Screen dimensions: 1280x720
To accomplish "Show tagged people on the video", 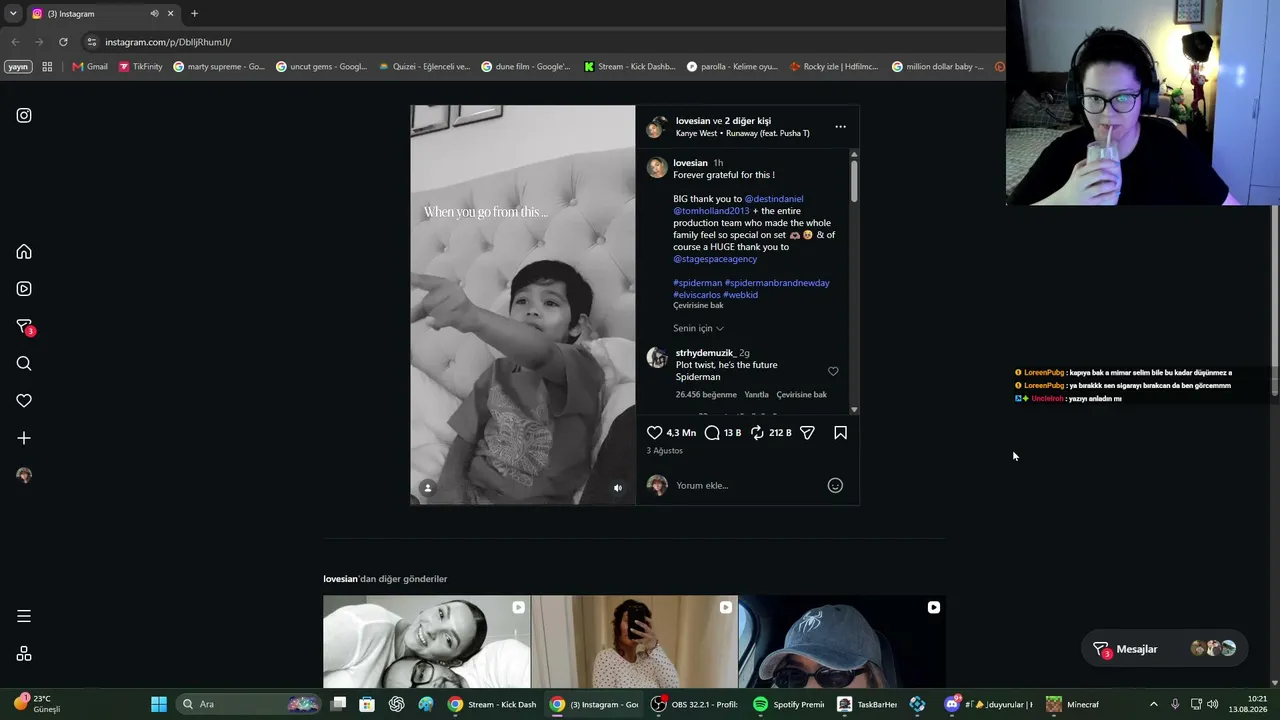I will click(x=428, y=488).
